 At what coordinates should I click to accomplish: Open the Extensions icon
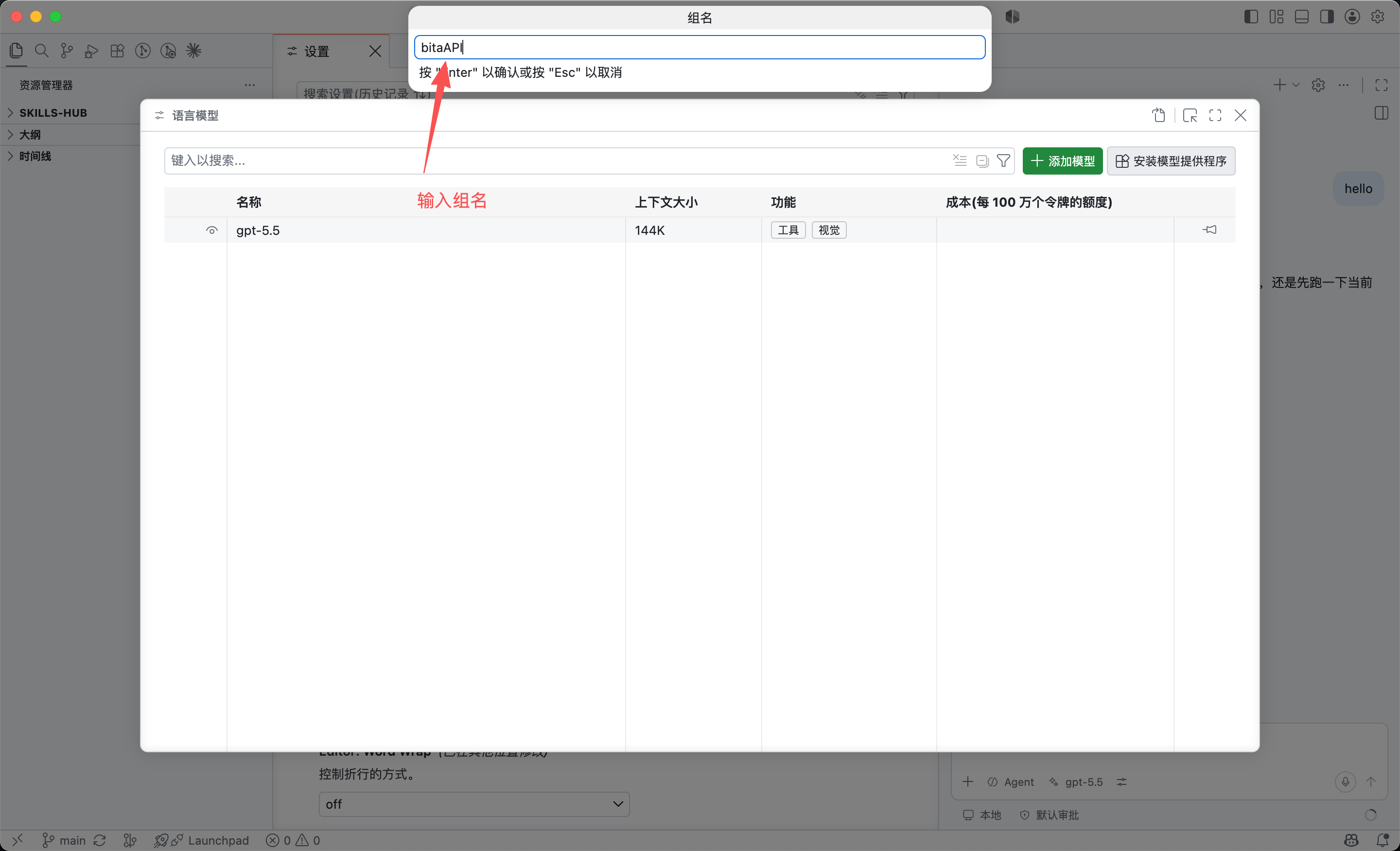coord(117,51)
